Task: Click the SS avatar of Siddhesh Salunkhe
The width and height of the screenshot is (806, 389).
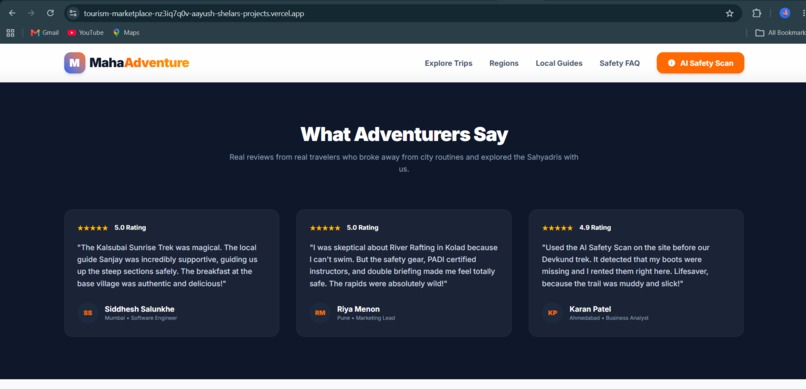Action: 88,313
